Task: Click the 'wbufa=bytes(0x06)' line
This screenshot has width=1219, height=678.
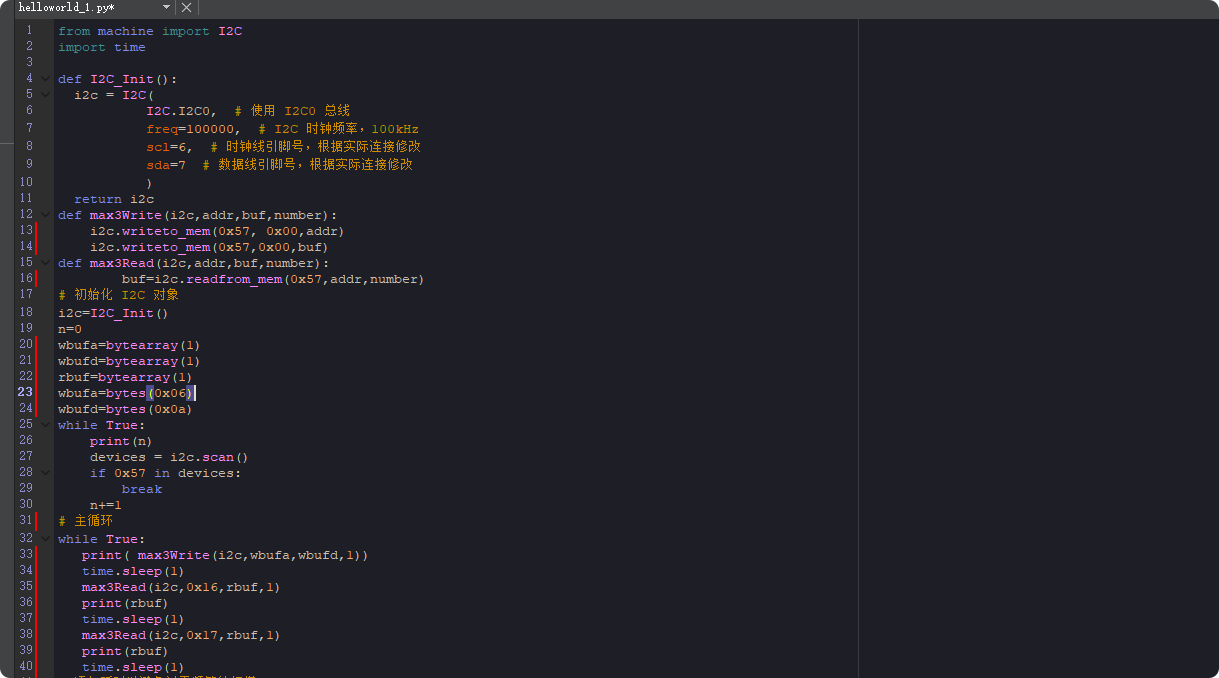Action: [125, 393]
